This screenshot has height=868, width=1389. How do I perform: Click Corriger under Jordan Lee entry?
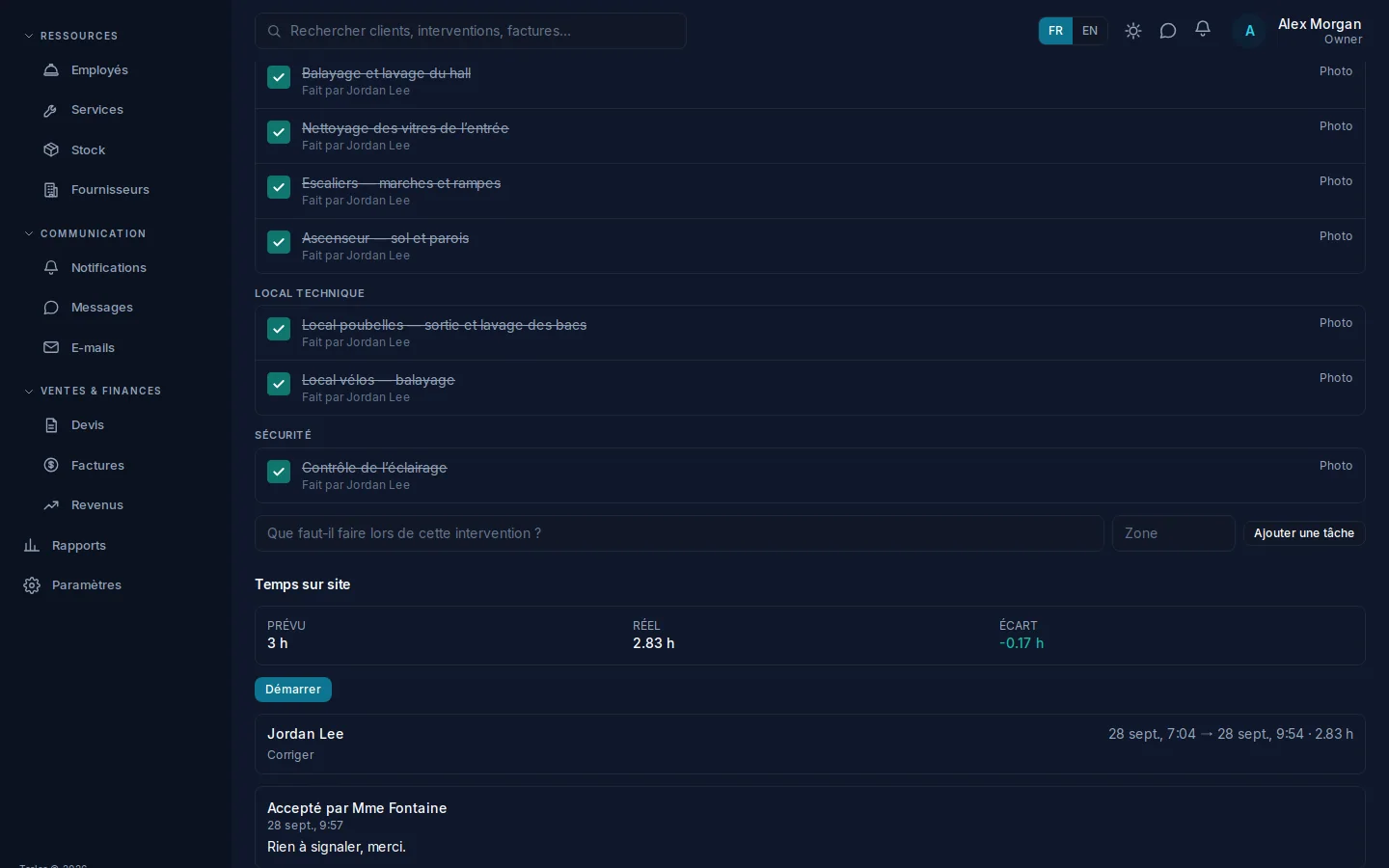290,755
